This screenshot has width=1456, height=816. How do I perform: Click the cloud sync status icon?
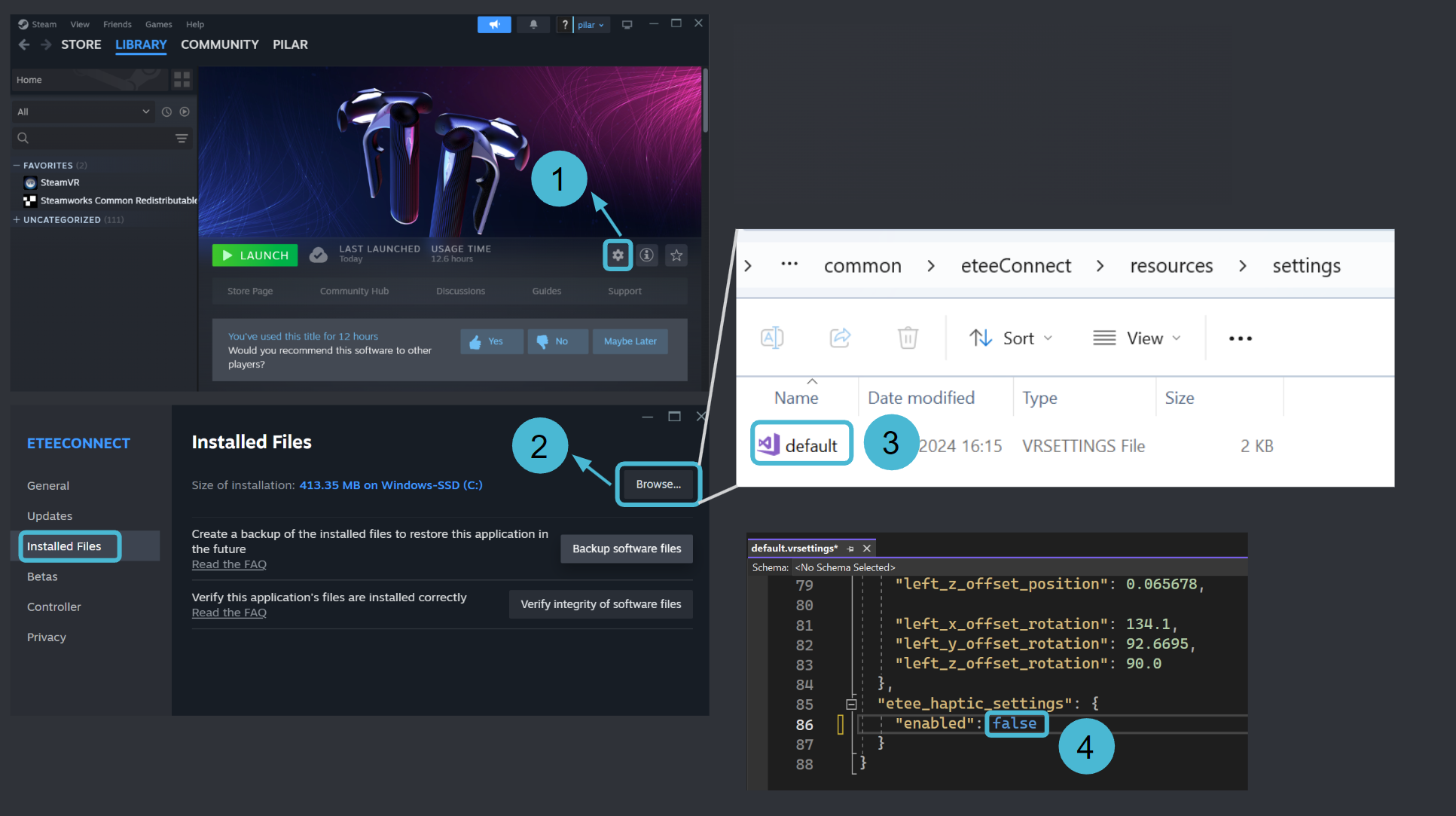pos(319,255)
